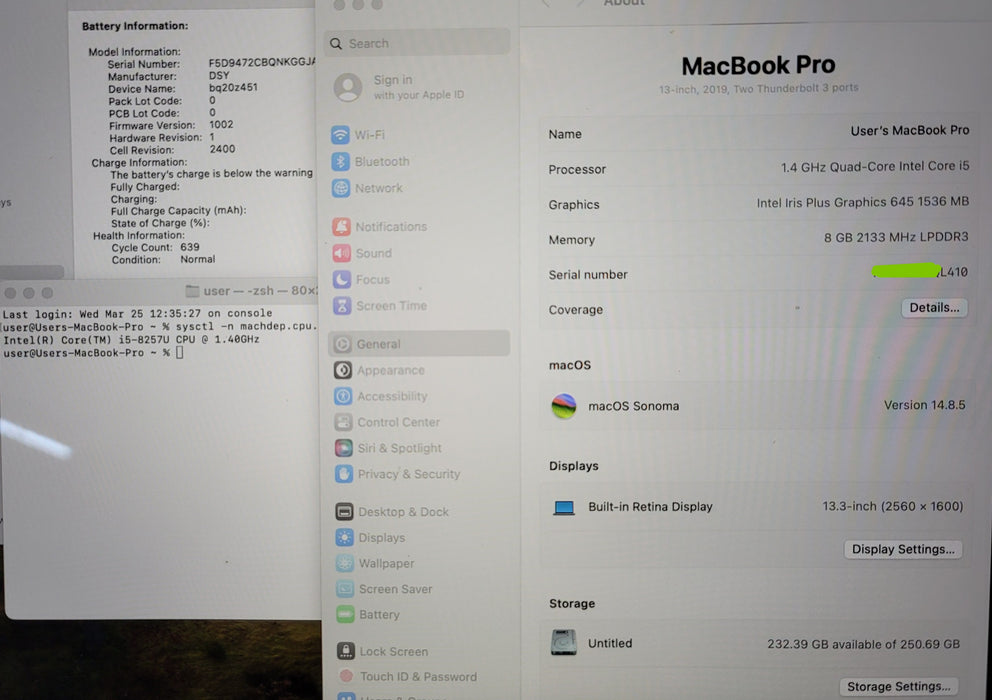Image resolution: width=992 pixels, height=700 pixels.
Task: Select the Network globe icon
Action: pos(341,188)
